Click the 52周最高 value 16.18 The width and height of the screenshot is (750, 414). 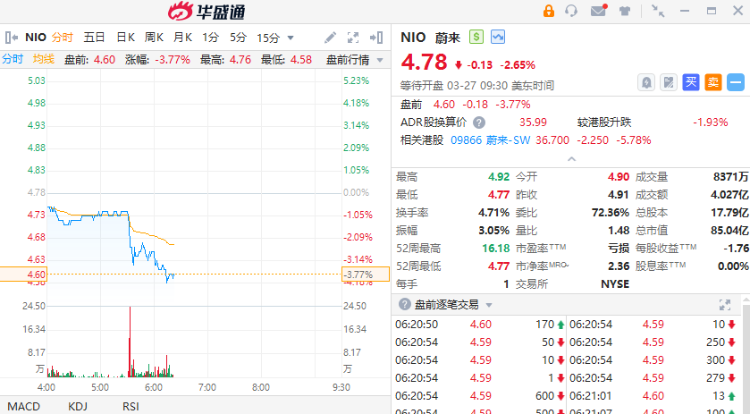click(496, 248)
